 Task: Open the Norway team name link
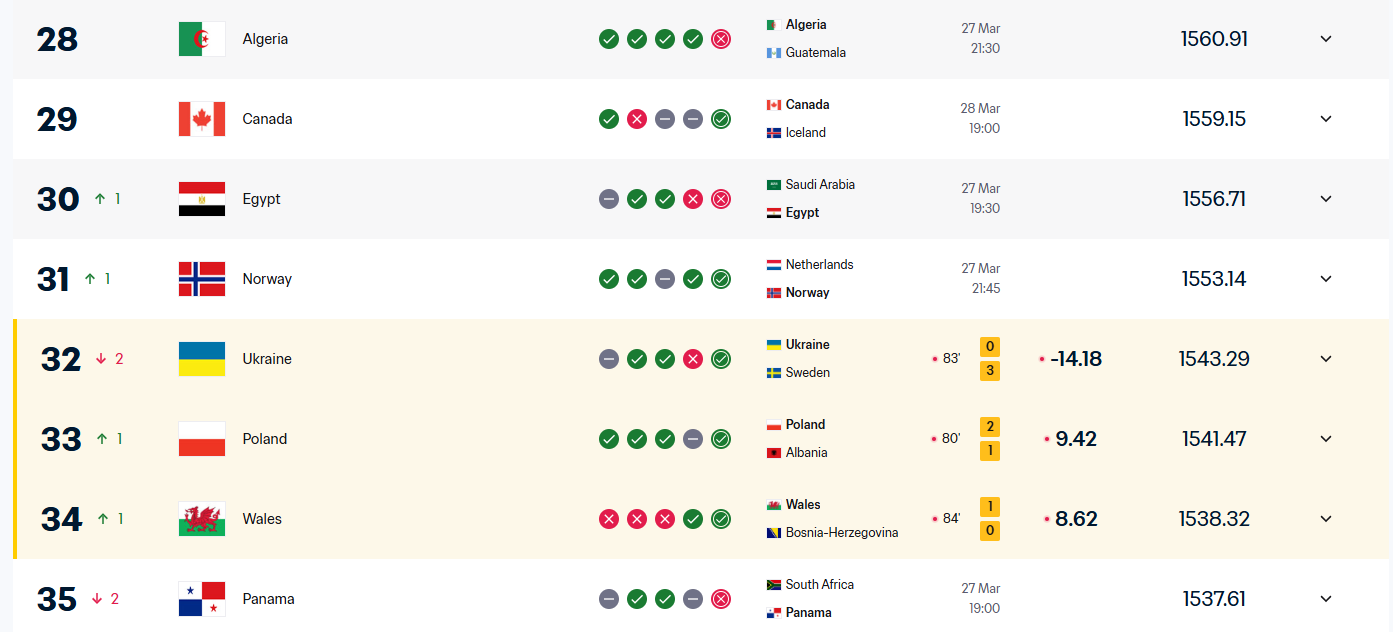267,279
